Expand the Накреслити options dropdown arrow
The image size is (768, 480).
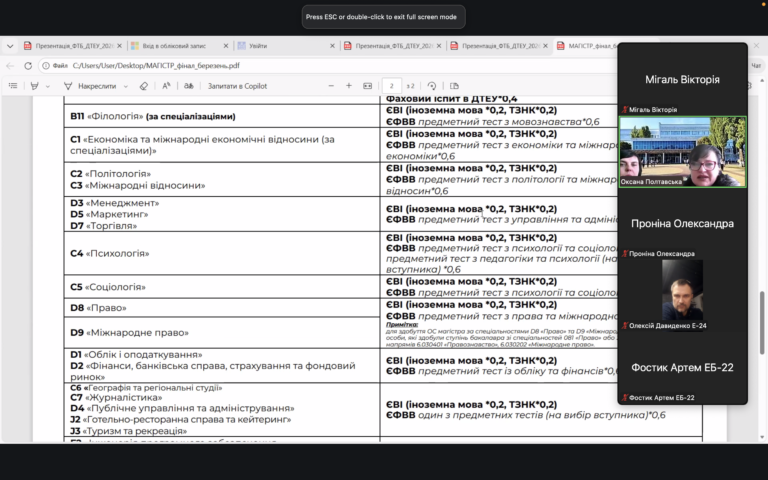click(x=126, y=86)
